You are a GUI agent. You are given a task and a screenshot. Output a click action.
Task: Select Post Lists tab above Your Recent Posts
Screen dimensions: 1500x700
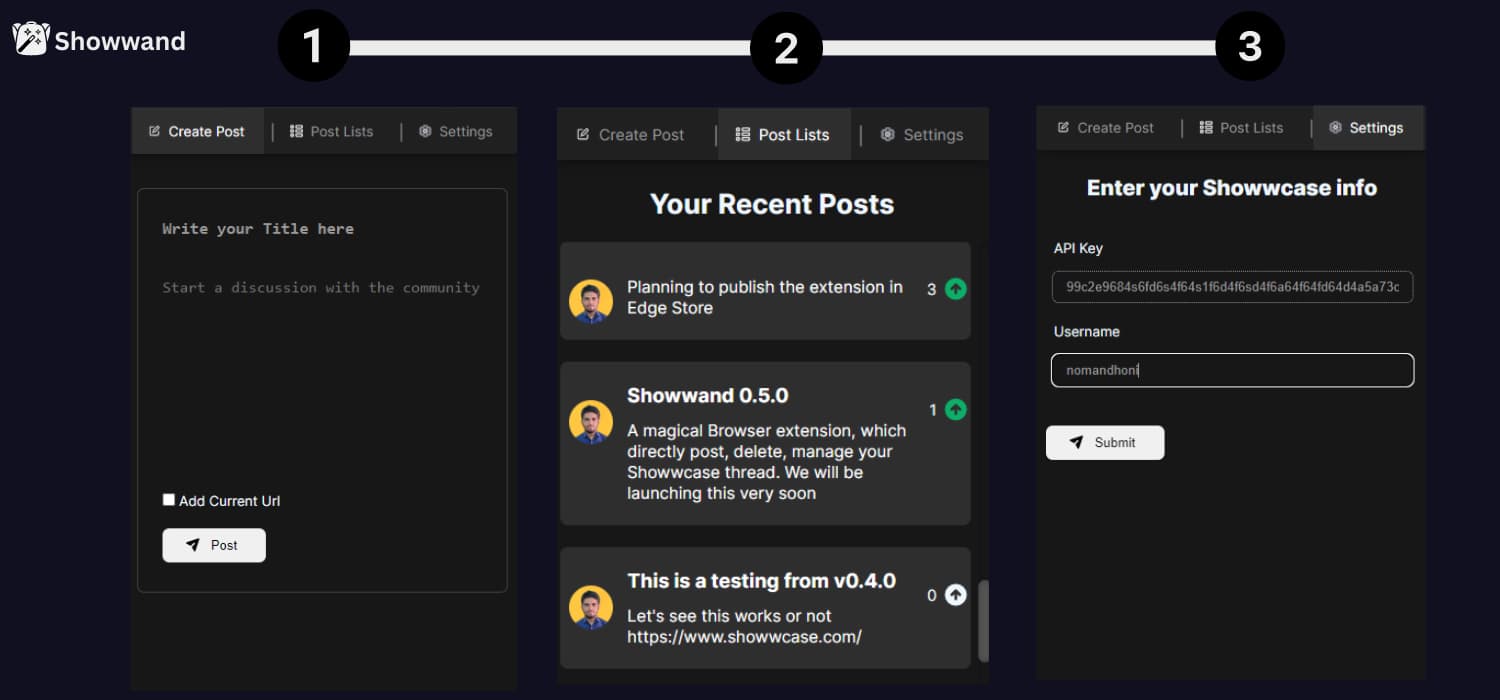click(783, 135)
